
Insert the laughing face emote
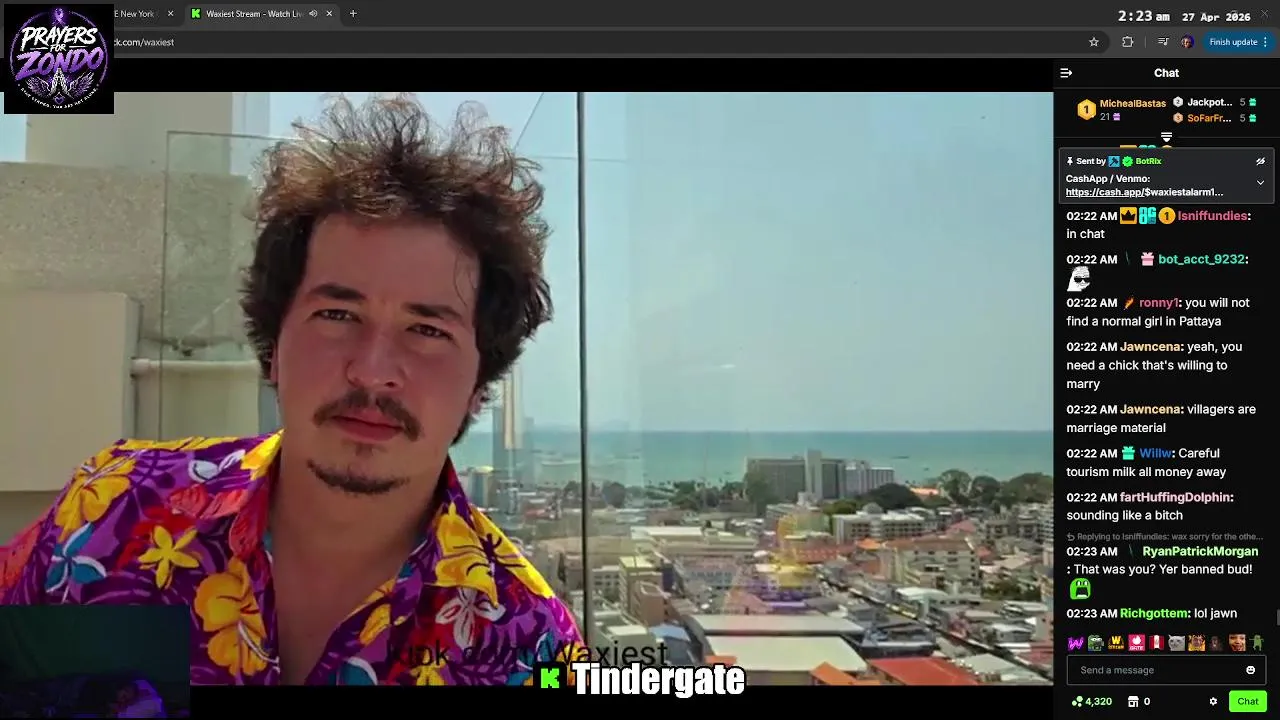coord(1237,643)
